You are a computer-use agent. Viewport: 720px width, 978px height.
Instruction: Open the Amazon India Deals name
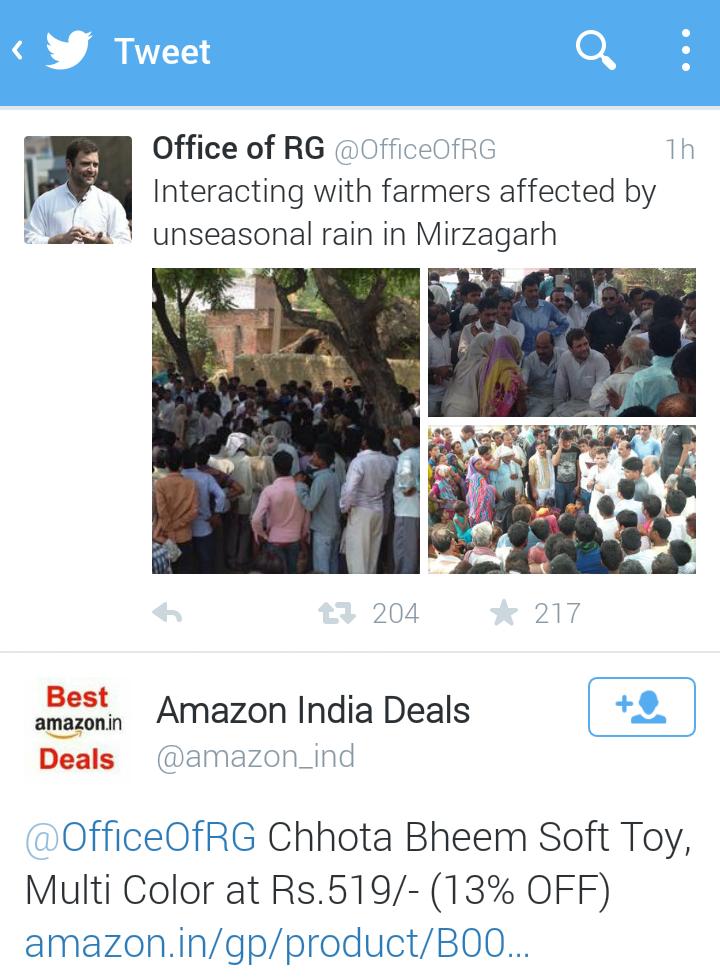pyautogui.click(x=313, y=710)
